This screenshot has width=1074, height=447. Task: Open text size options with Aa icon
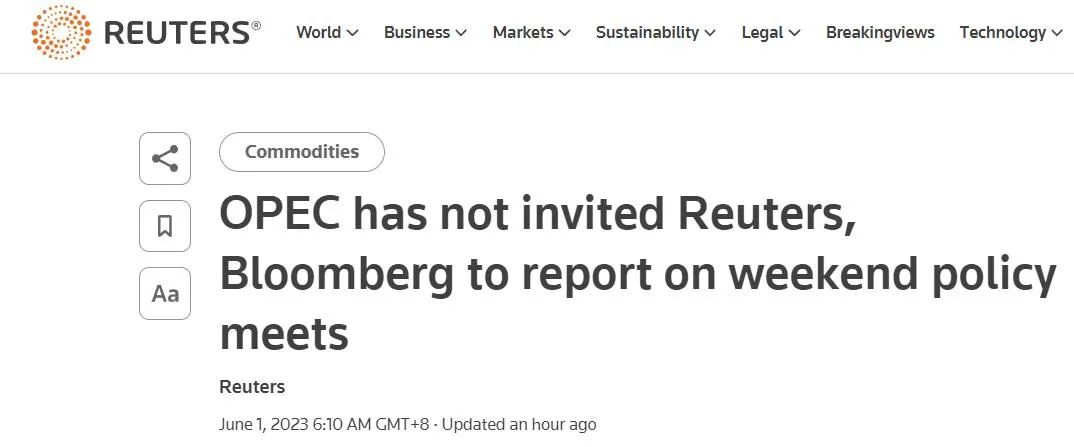tap(165, 294)
